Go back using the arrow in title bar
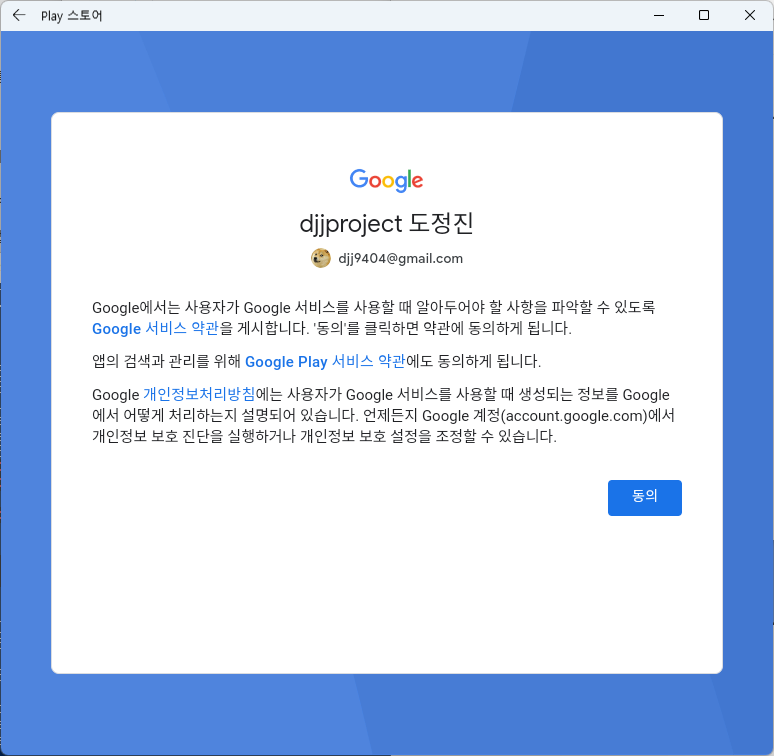Viewport: 774px width, 756px height. pos(19,15)
